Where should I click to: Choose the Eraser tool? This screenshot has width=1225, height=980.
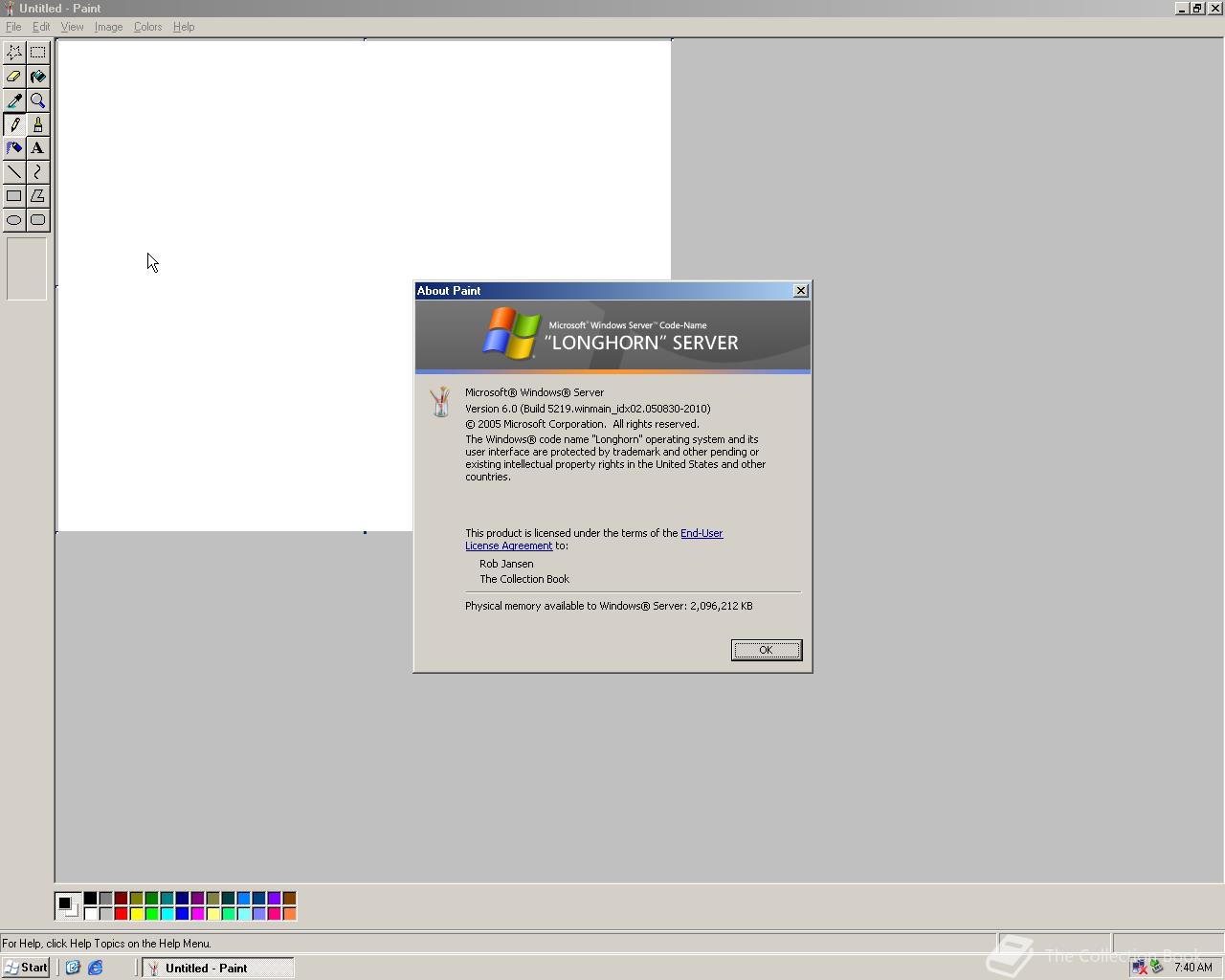(14, 77)
